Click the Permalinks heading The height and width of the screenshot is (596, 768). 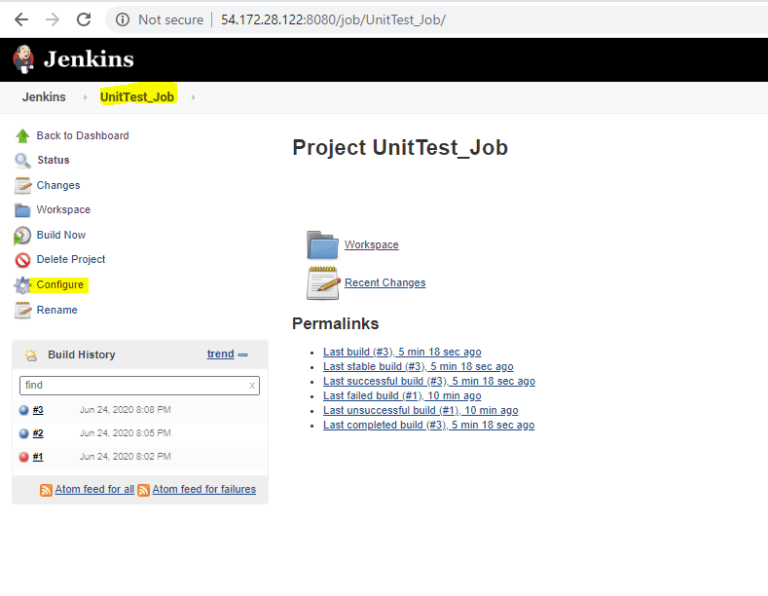tap(336, 324)
